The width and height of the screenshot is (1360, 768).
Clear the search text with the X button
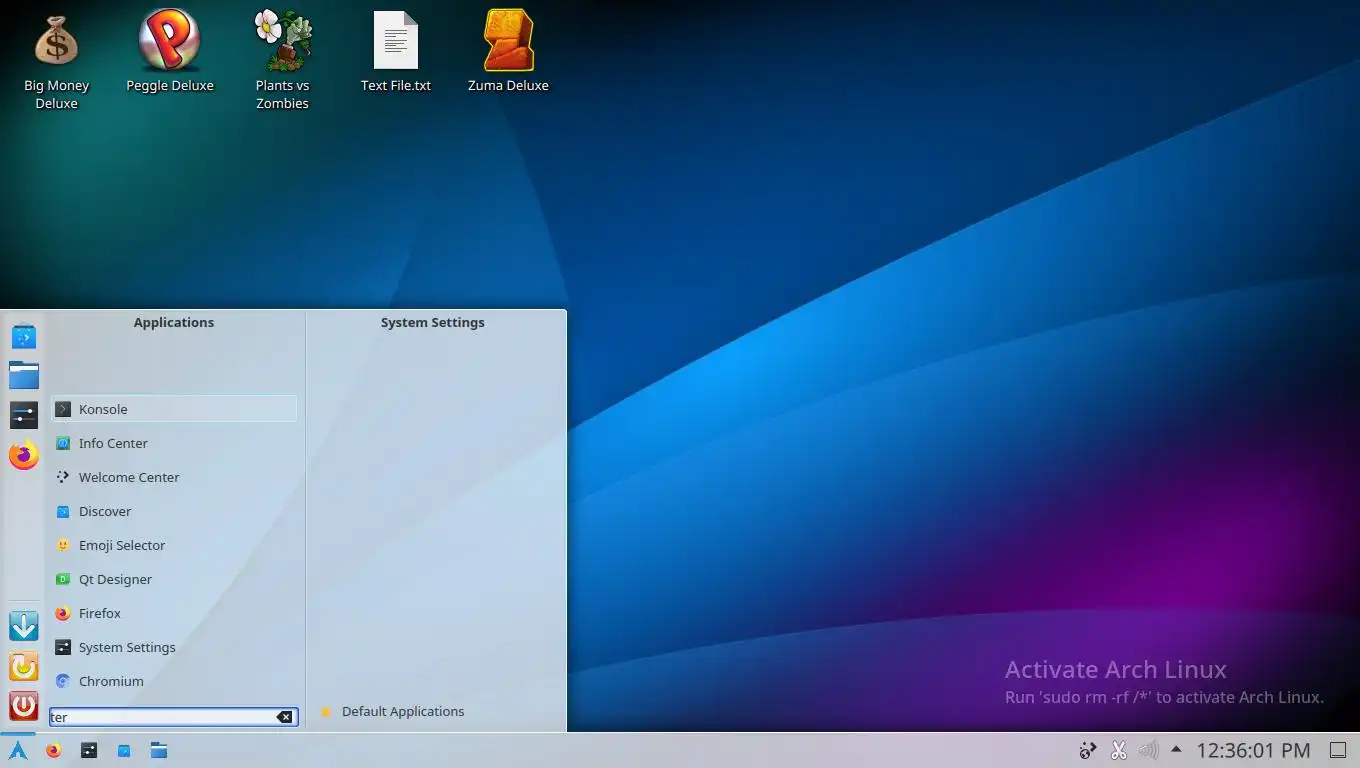tap(285, 717)
